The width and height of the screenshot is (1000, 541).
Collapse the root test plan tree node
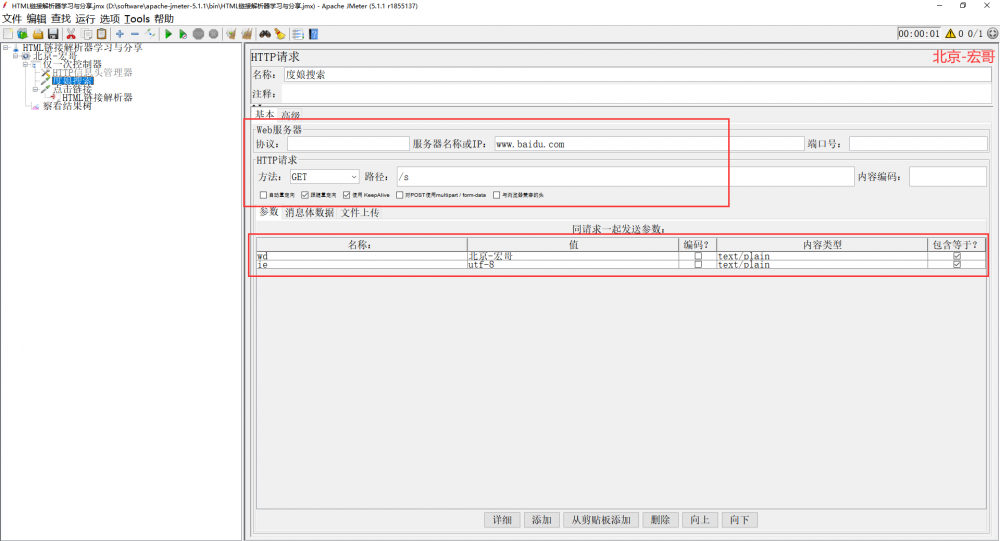(6, 48)
